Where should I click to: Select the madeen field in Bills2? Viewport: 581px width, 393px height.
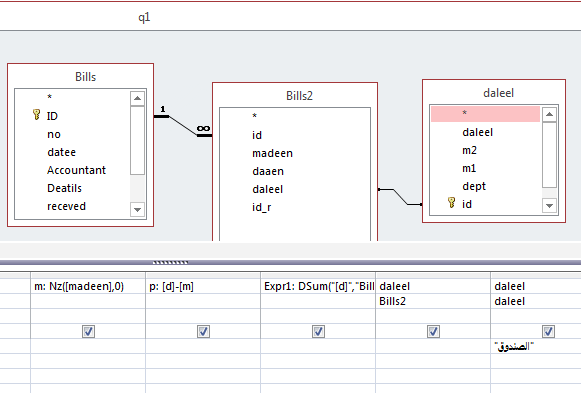pos(272,153)
